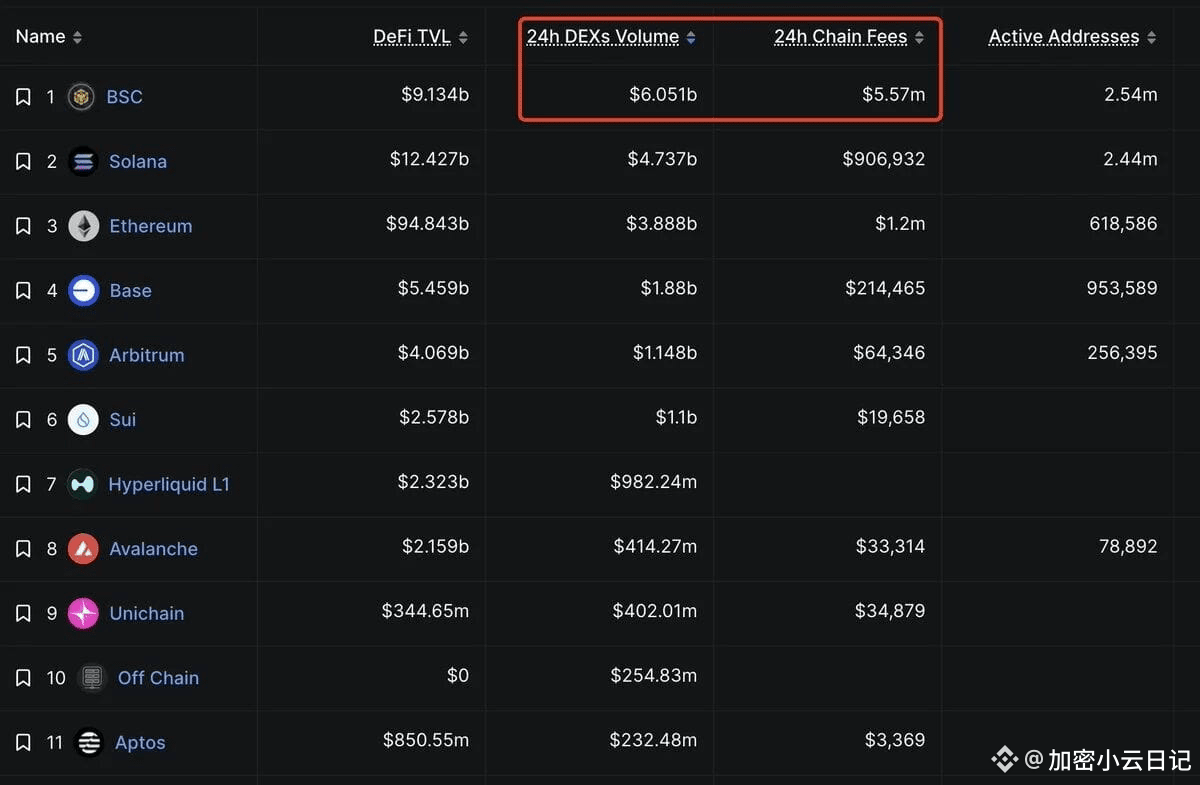
Task: Toggle bookmark for Ethereum
Action: coord(23,226)
